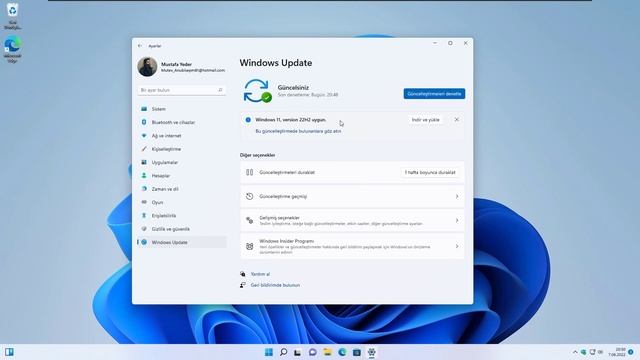This screenshot has width=640, height=360.
Task: Dismiss the Windows 11 22H2 notice
Action: coord(457,120)
